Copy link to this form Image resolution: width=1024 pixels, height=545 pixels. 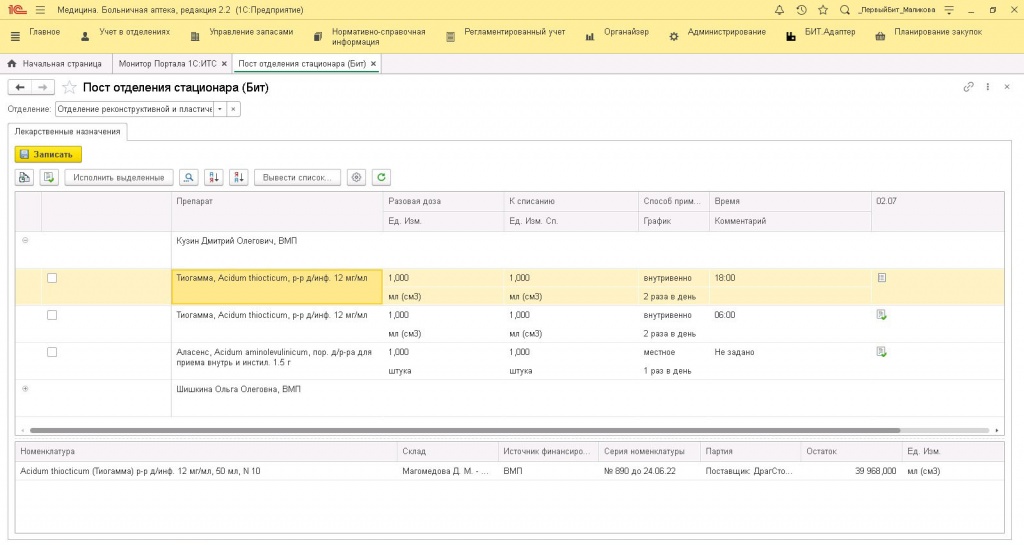968,87
